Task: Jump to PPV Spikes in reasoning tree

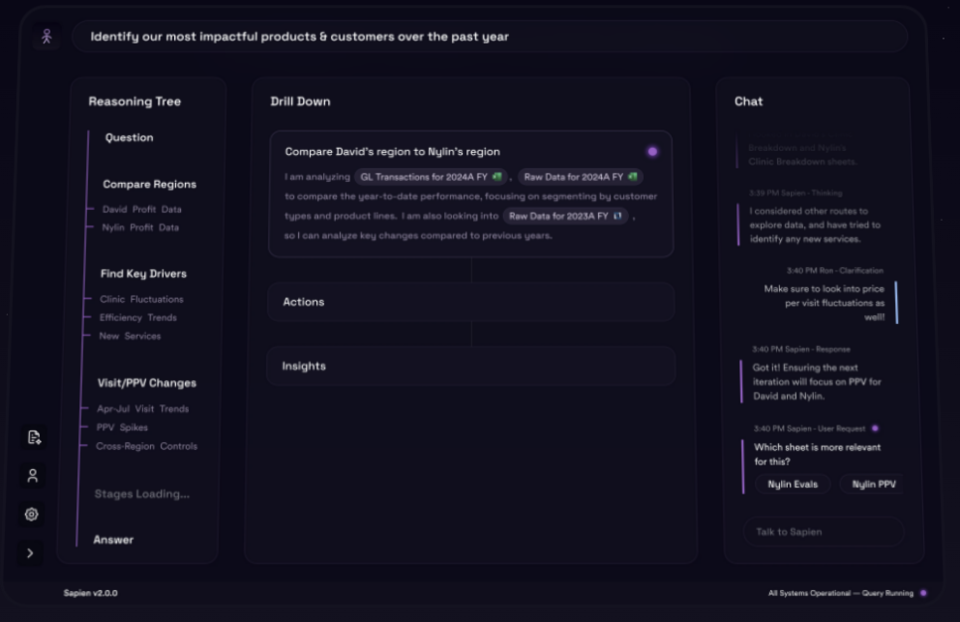Action: pyautogui.click(x=121, y=427)
